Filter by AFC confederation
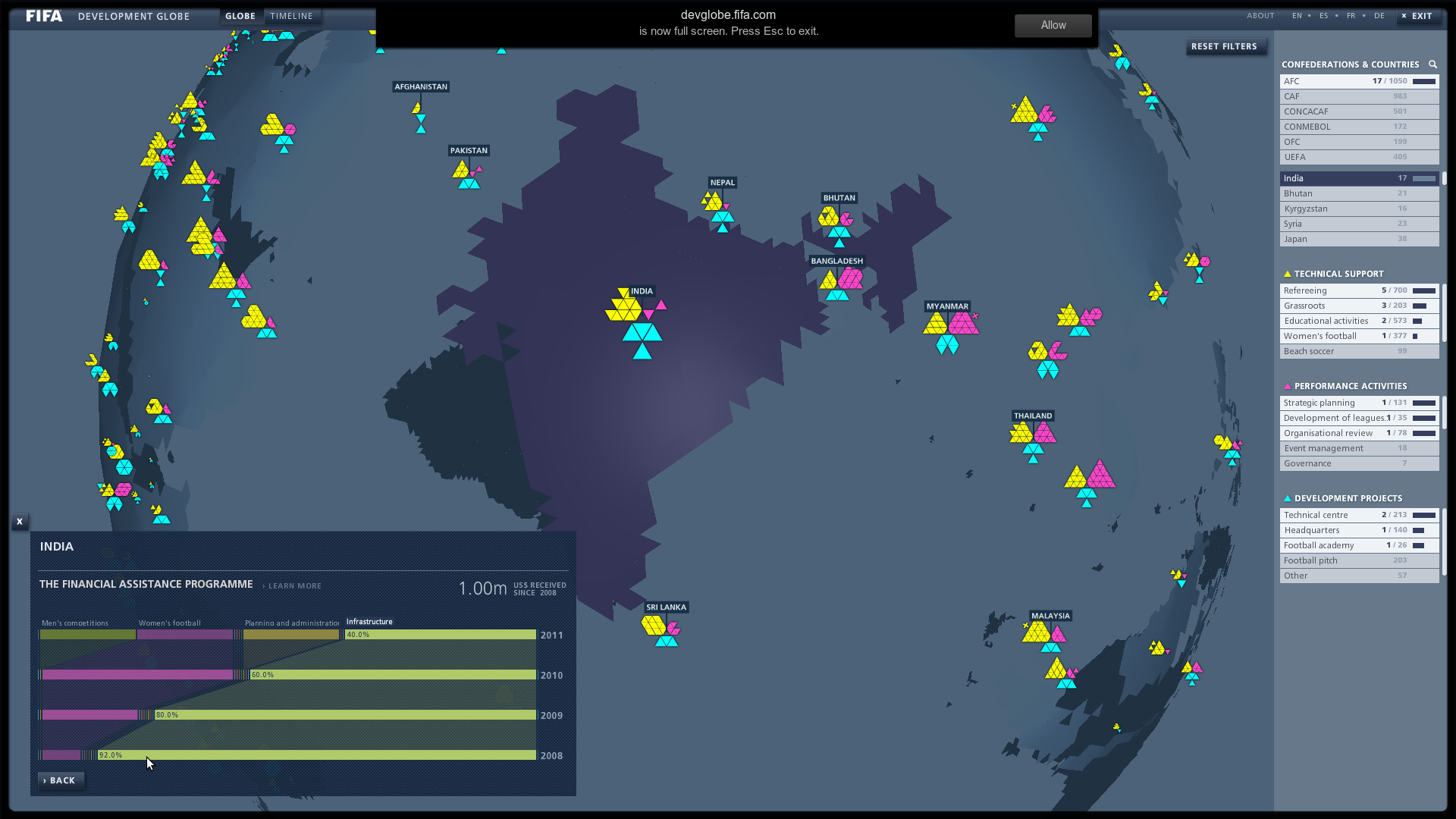 [1359, 81]
